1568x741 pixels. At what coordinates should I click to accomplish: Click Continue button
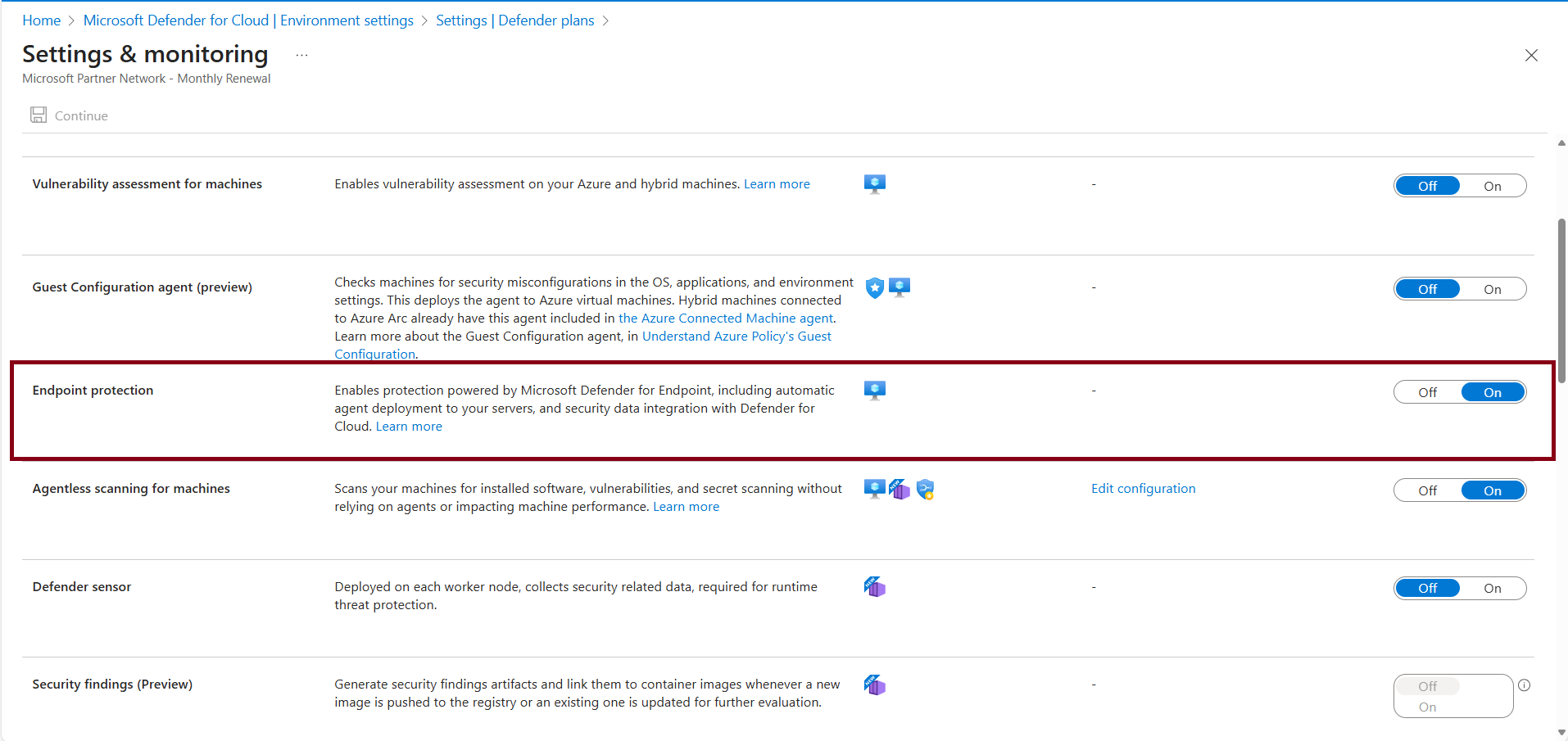coord(70,115)
